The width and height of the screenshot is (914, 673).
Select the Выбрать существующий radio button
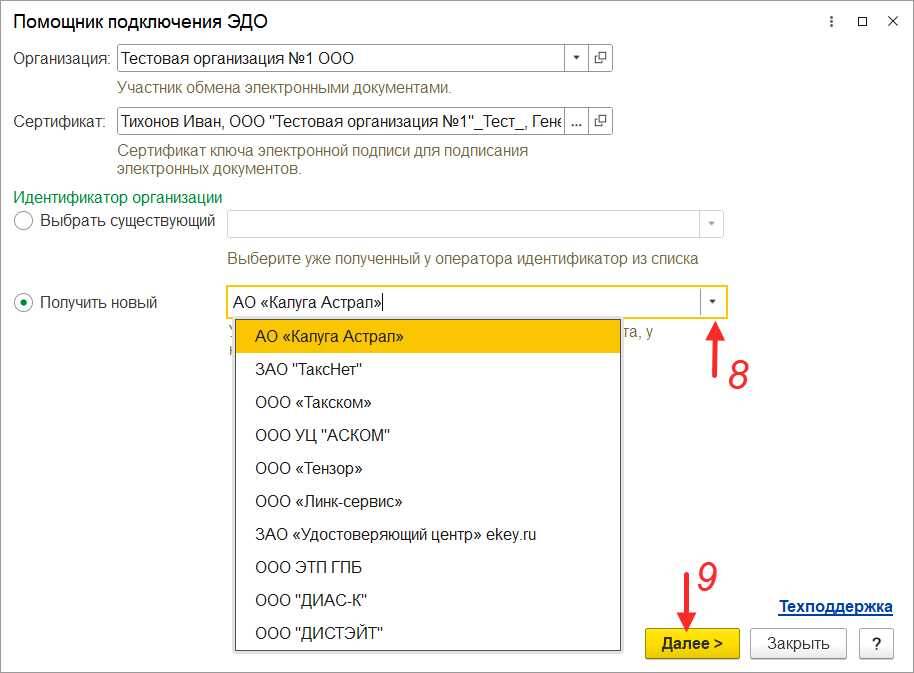click(x=23, y=221)
